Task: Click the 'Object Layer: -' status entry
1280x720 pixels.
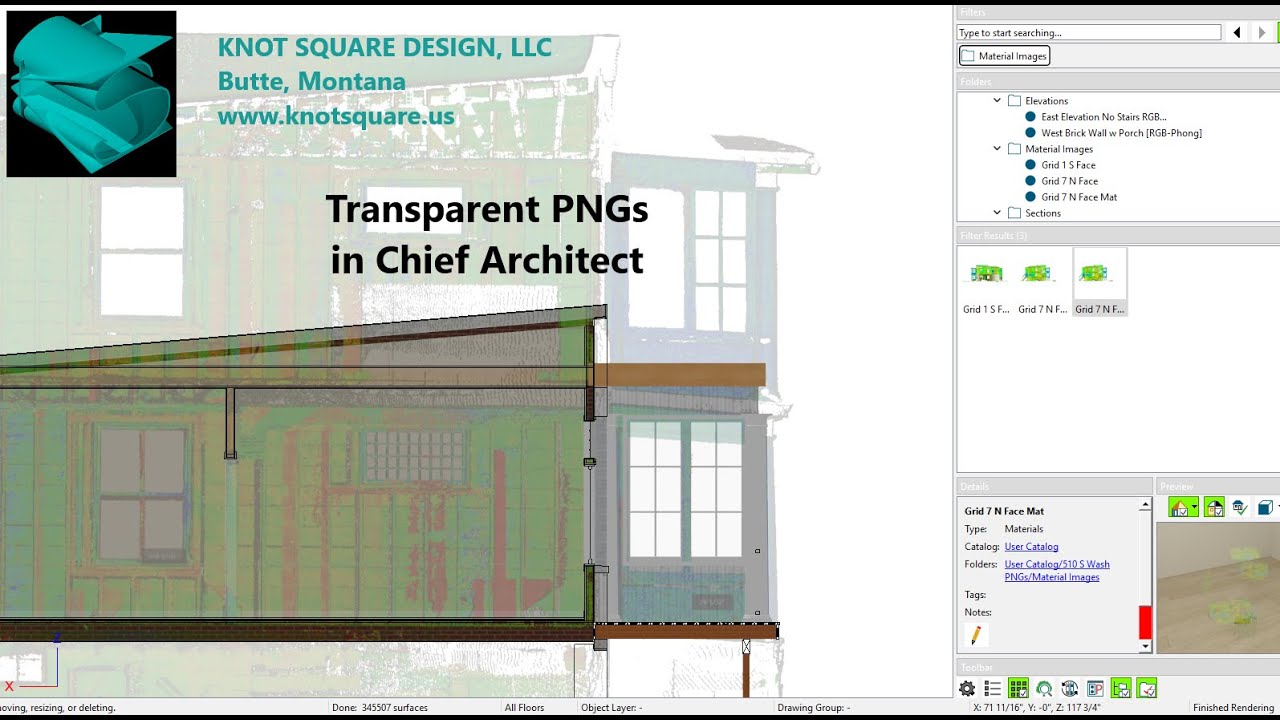Action: click(611, 708)
